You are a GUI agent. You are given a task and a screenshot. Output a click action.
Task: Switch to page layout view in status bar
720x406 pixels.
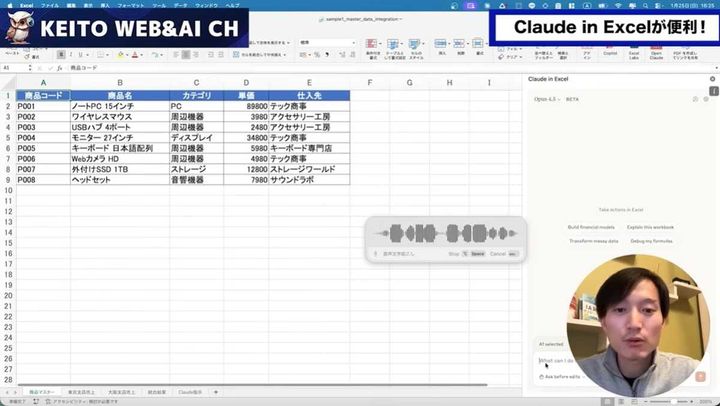click(621, 402)
